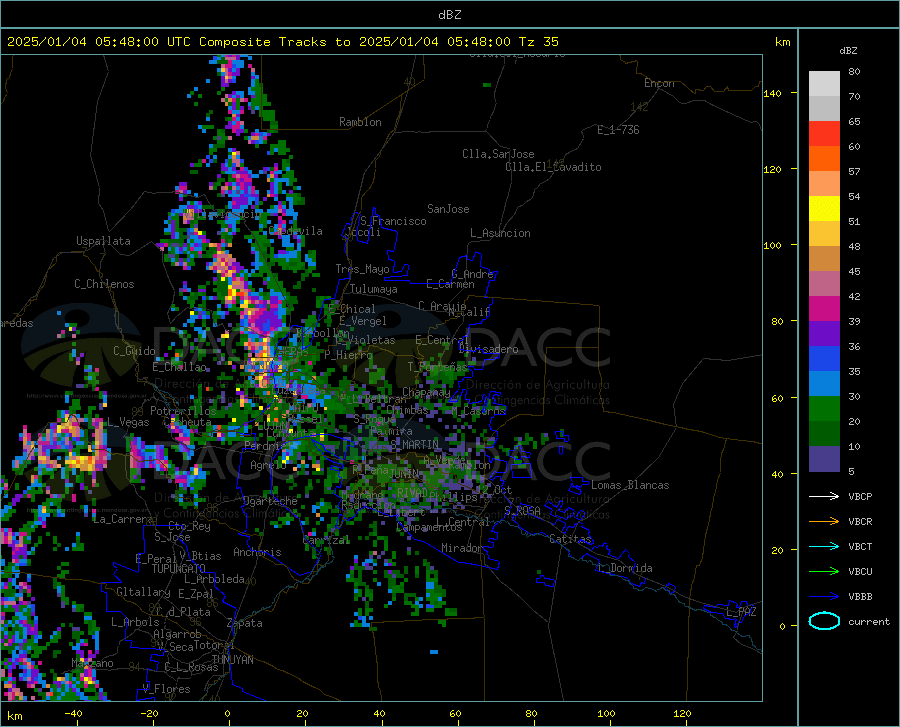The height and width of the screenshot is (727, 900).
Task: Click the white VBCP arrow legend icon
Action: 824,496
